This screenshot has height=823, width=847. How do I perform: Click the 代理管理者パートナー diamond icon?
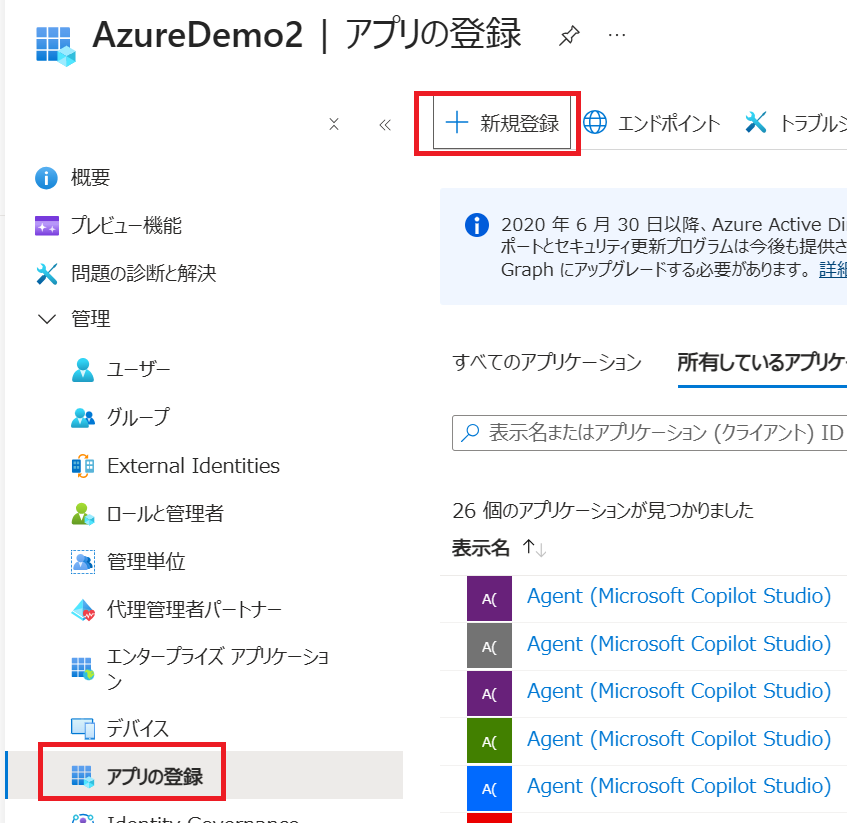83,610
